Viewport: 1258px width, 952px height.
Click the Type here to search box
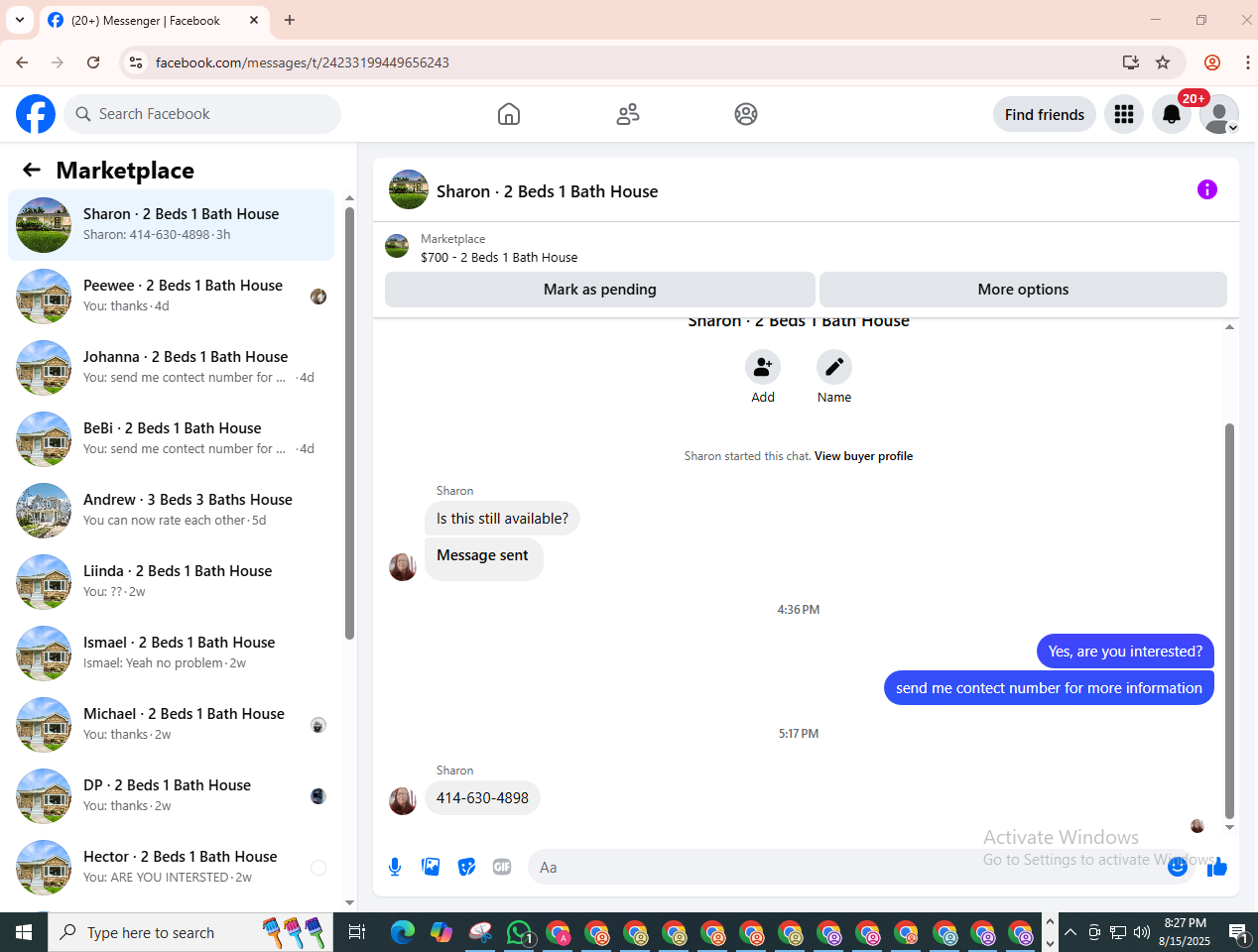pos(190,932)
